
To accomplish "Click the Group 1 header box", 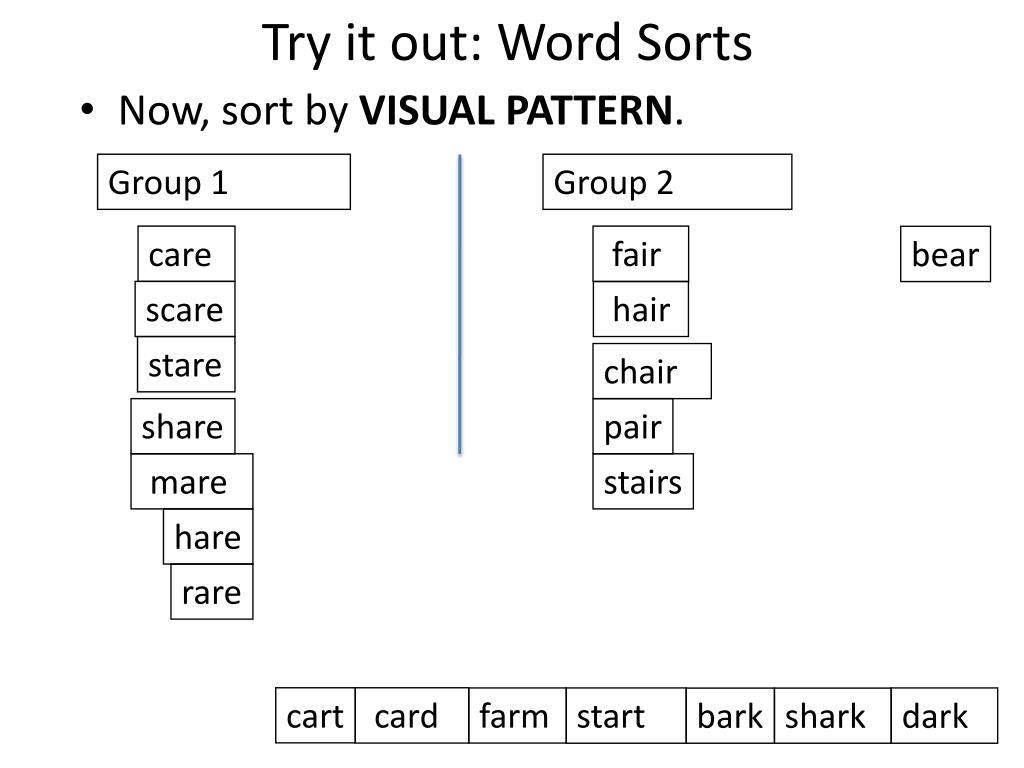I will [x=224, y=182].
